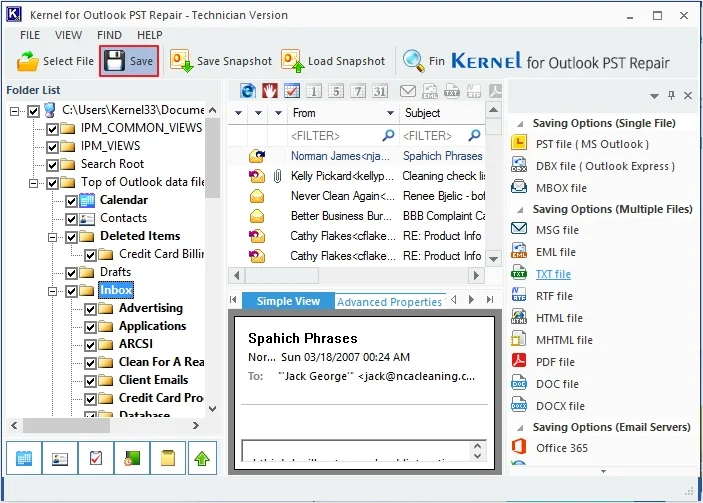
Task: Open the FIND menu
Action: pyautogui.click(x=109, y=35)
